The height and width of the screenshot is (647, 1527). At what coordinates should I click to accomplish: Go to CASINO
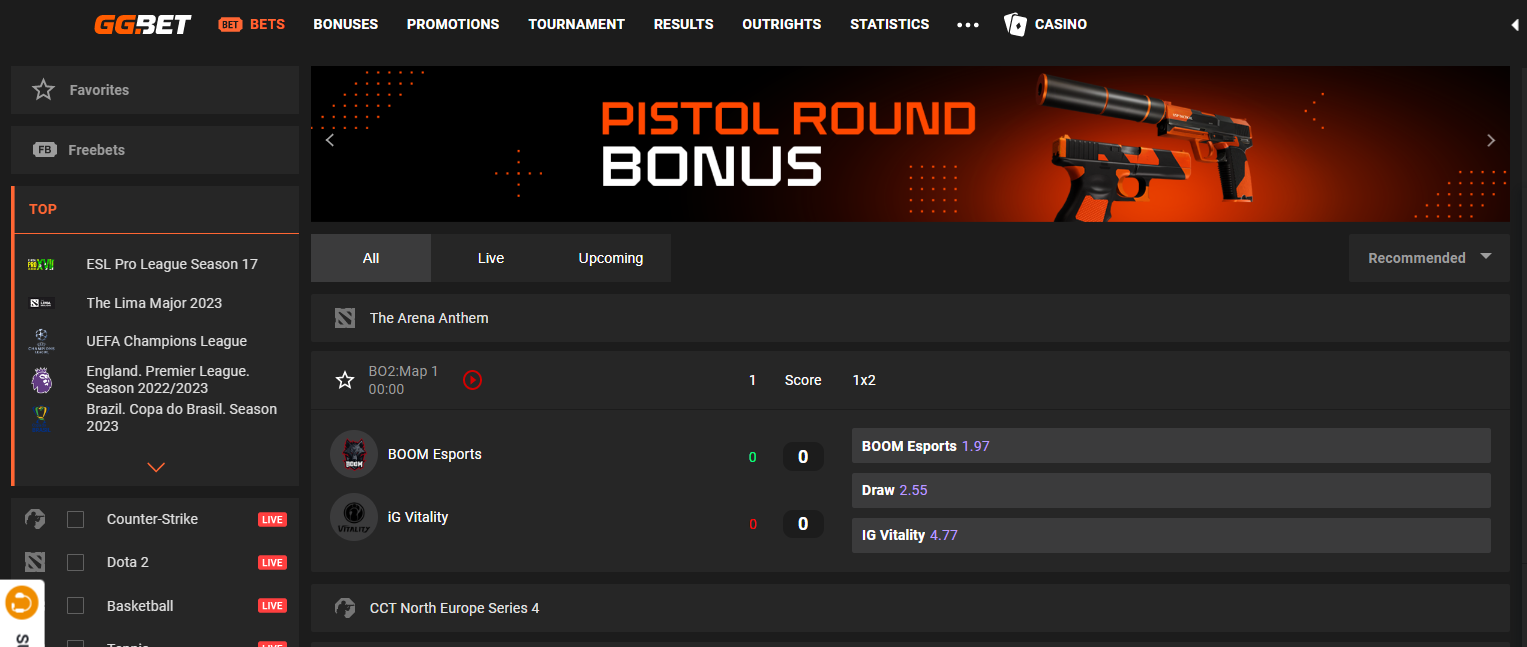pos(1061,24)
